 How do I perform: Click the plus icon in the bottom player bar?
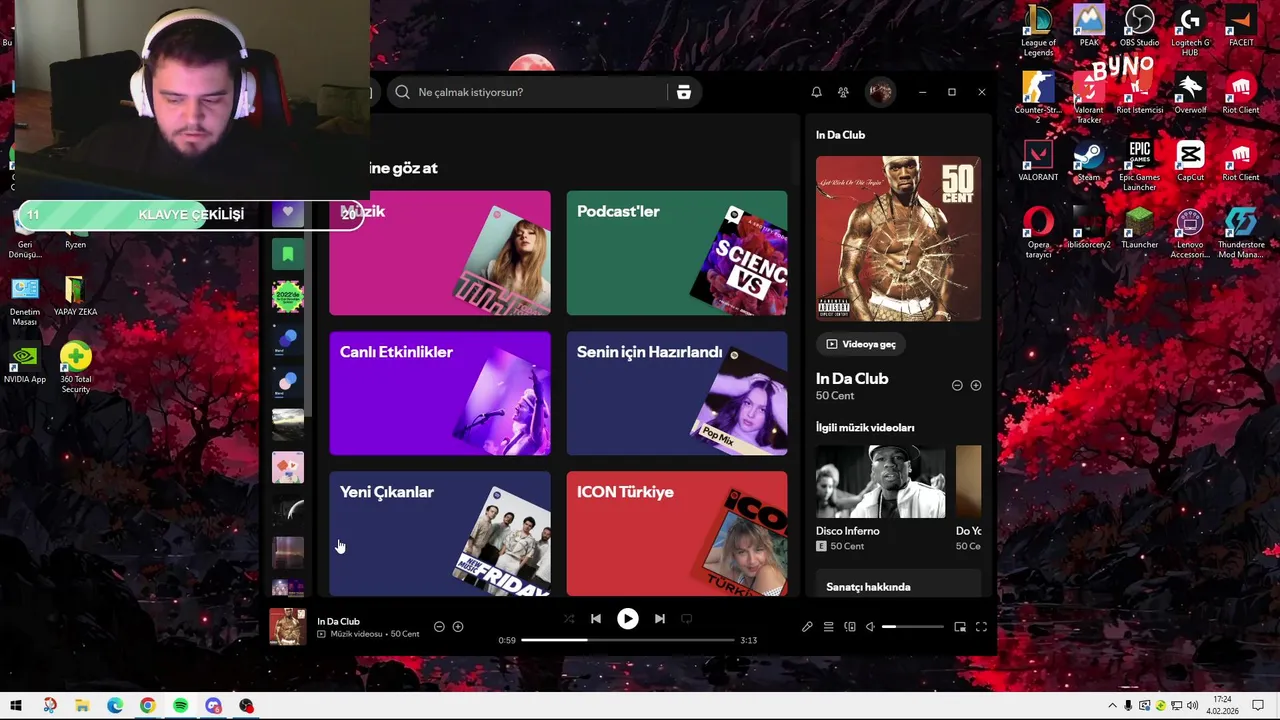[458, 627]
